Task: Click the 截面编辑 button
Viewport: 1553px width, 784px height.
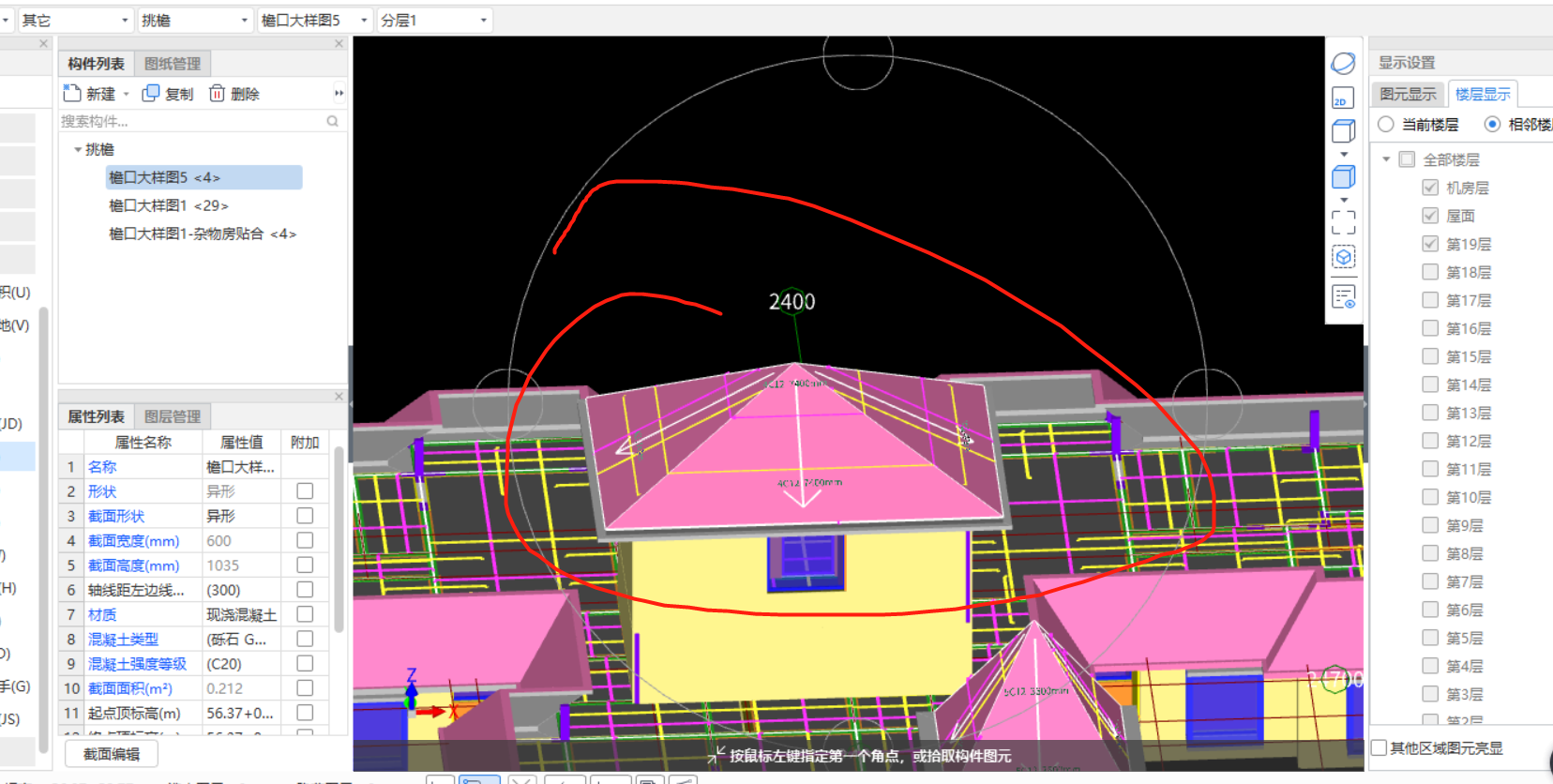Action: [112, 754]
